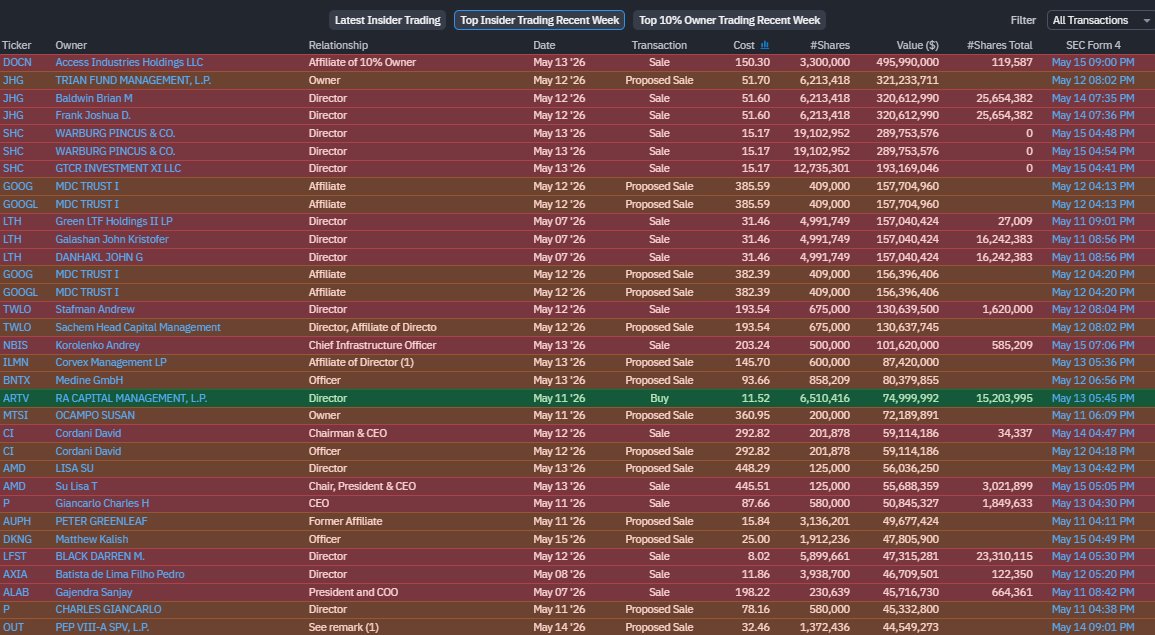
Task: Open ILMN ticker link
Action: (15, 362)
